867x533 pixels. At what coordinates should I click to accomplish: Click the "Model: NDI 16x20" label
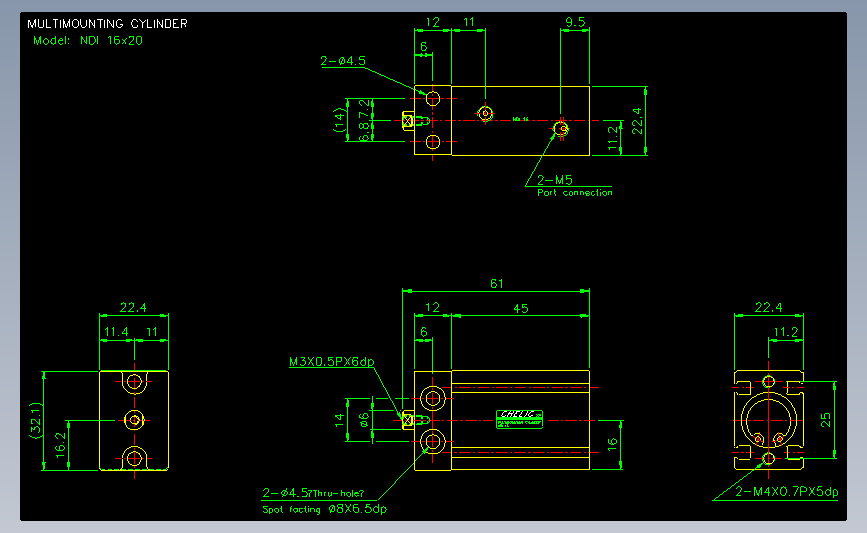88,40
